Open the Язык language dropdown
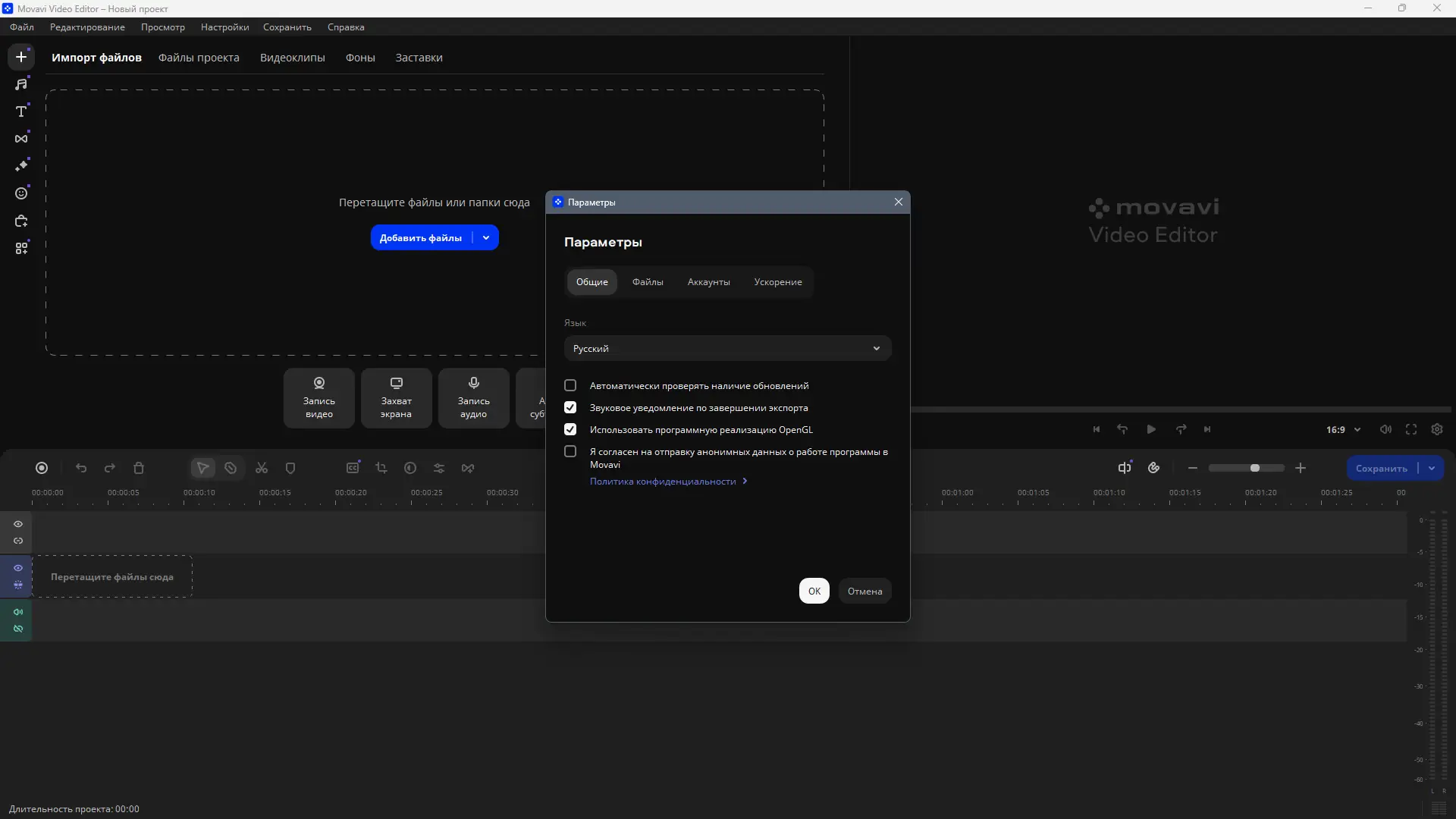1456x819 pixels. 726,348
